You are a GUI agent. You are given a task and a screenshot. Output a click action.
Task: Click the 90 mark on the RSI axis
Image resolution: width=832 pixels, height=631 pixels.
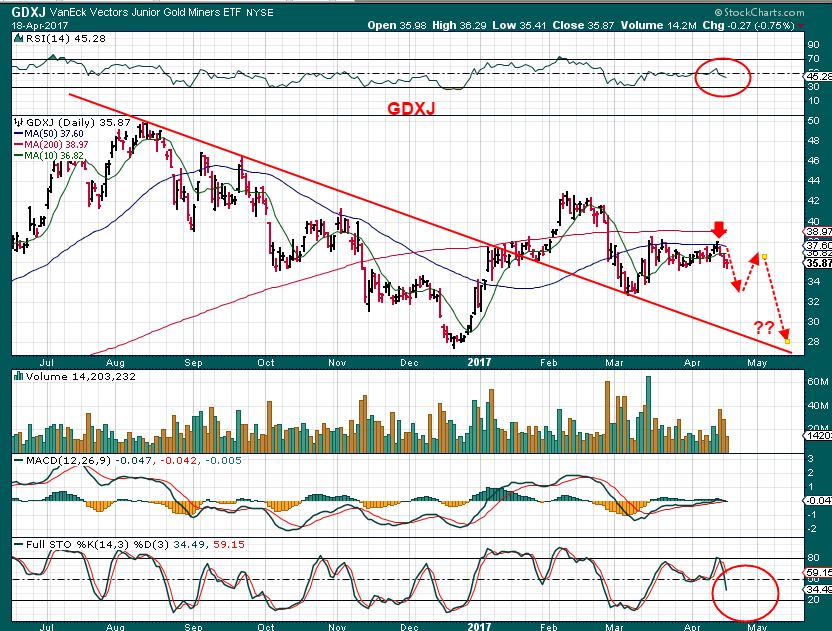[x=813, y=45]
